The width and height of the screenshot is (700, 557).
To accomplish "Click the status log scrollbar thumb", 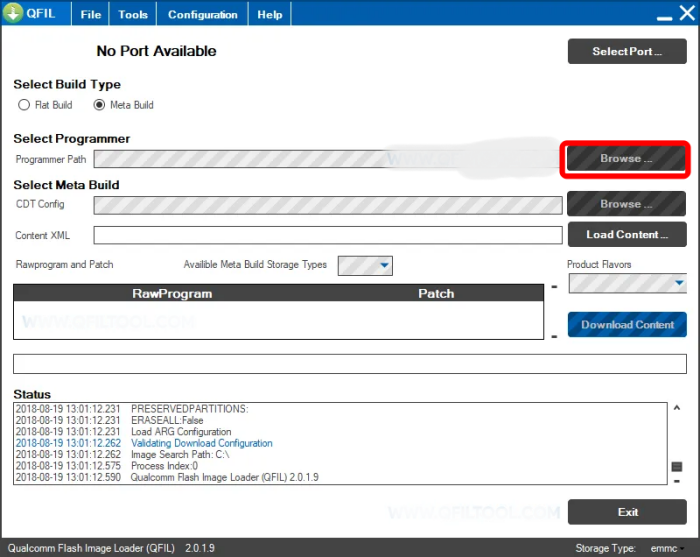I will point(677,467).
